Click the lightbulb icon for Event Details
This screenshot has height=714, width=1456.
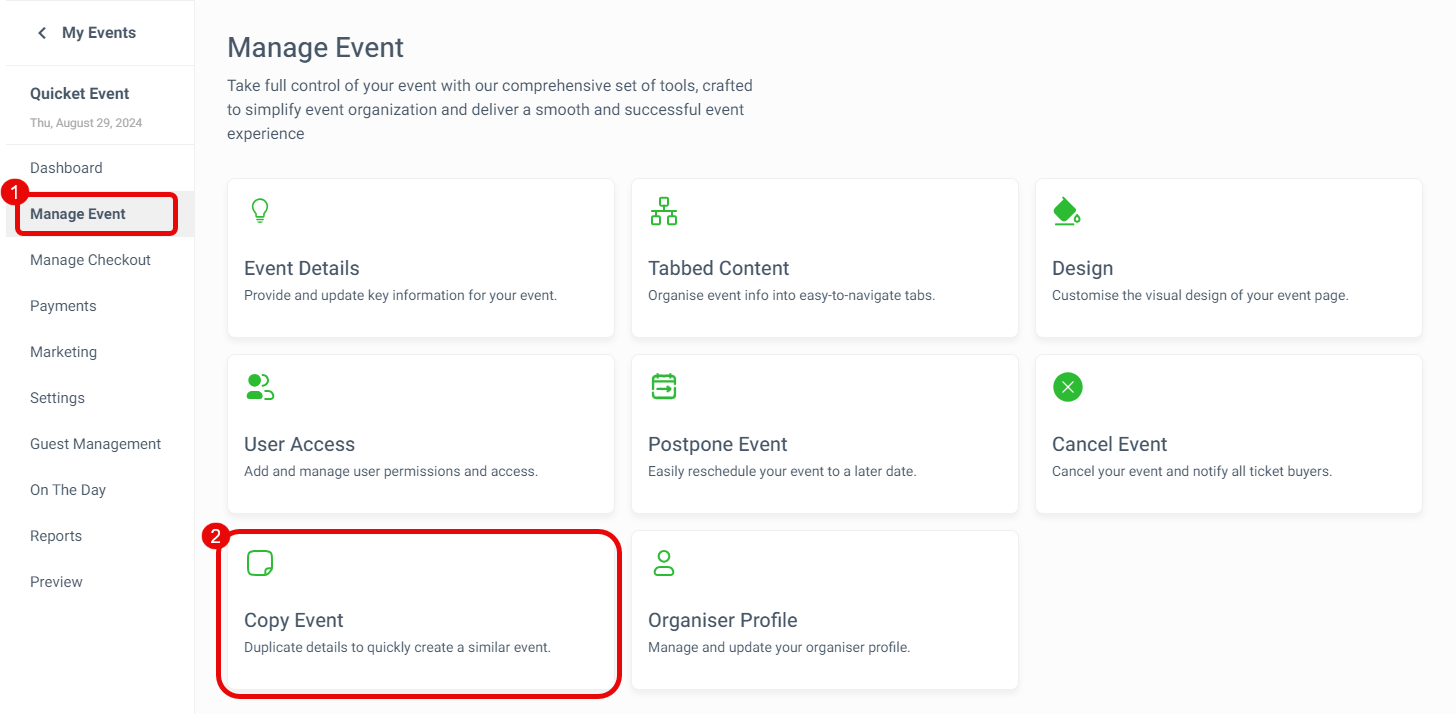[260, 211]
